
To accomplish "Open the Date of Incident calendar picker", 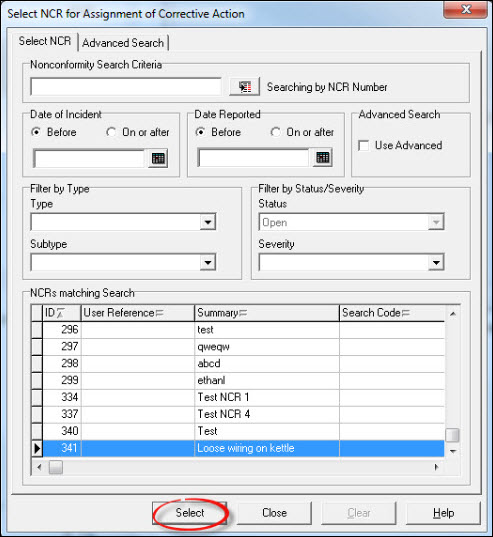I will click(158, 158).
